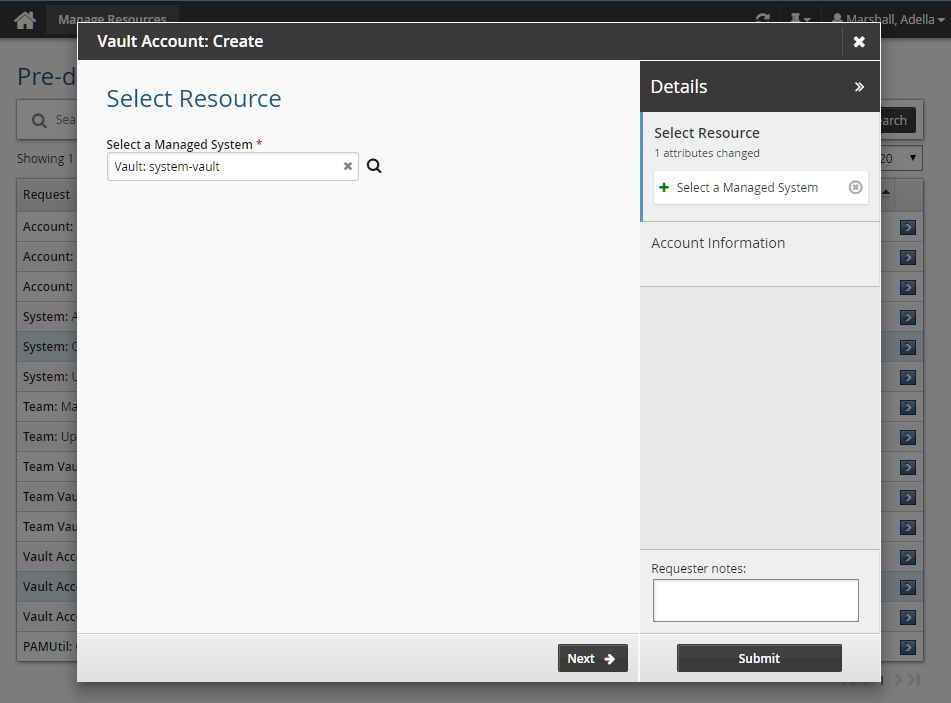
Task: Submit the vault account request
Action: (759, 658)
